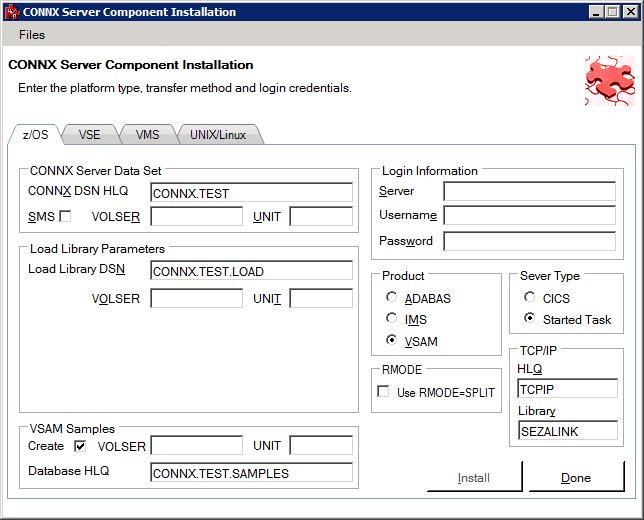The height and width of the screenshot is (520, 644).
Task: Open the Files menu
Action: coord(32,35)
